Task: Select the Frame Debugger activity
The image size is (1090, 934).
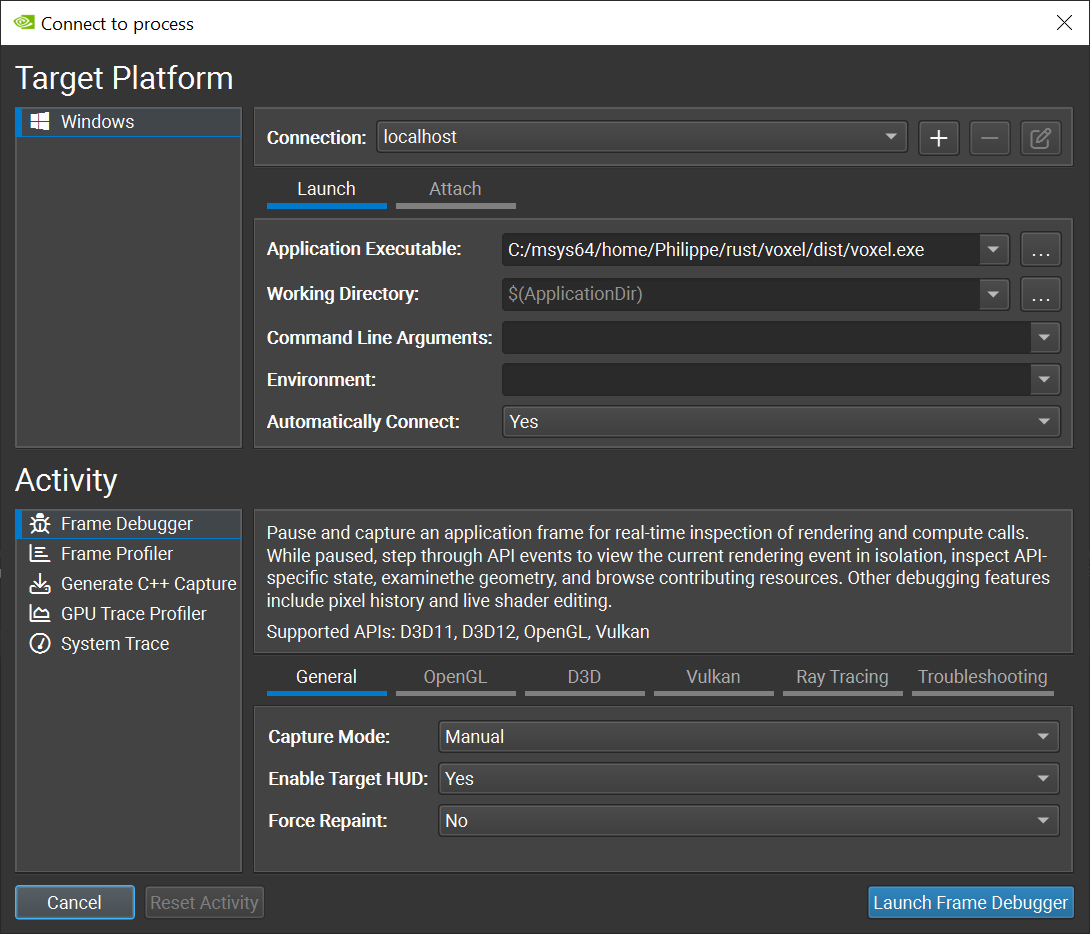Action: tap(129, 524)
